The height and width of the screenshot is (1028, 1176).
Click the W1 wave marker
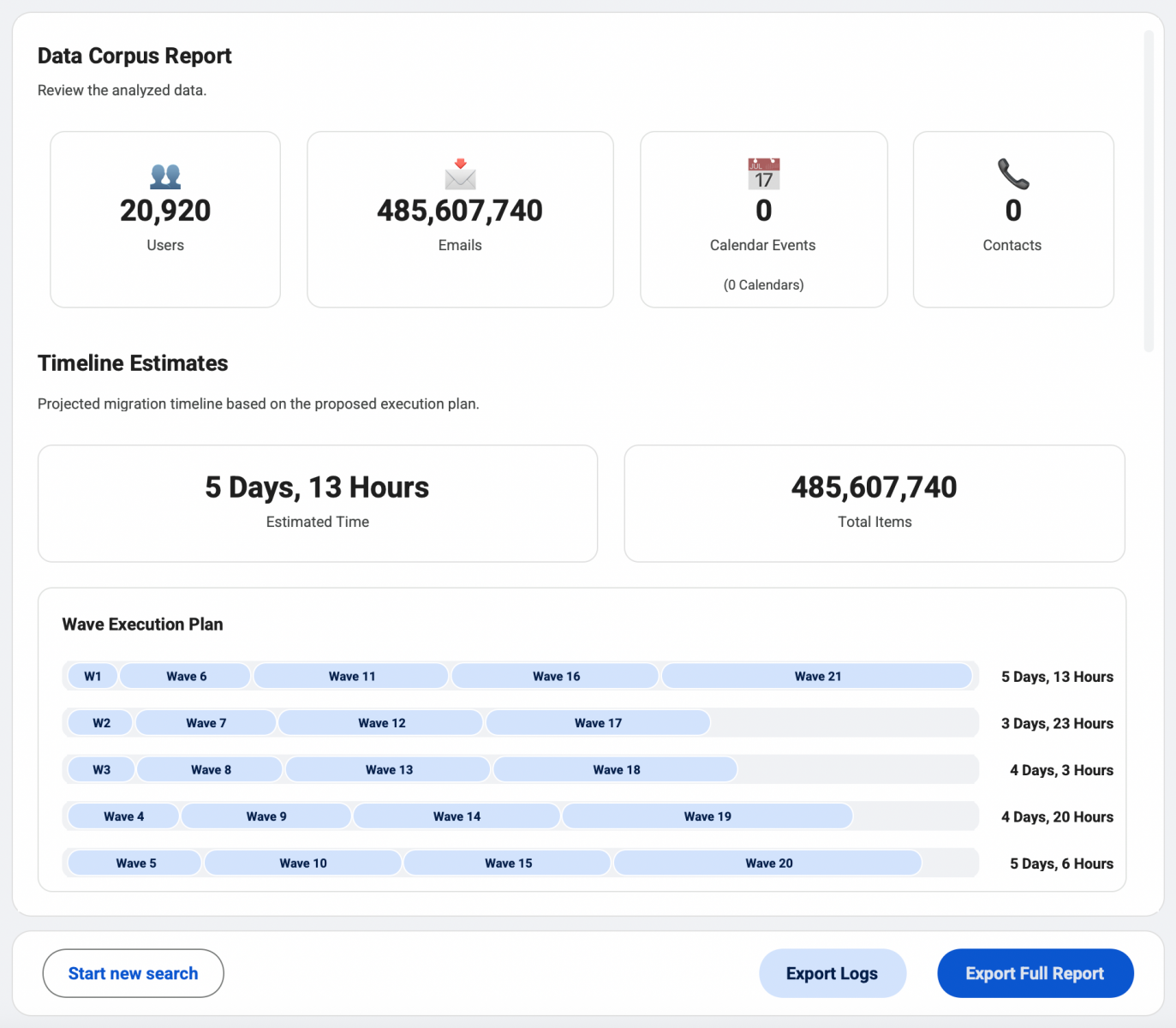point(92,676)
